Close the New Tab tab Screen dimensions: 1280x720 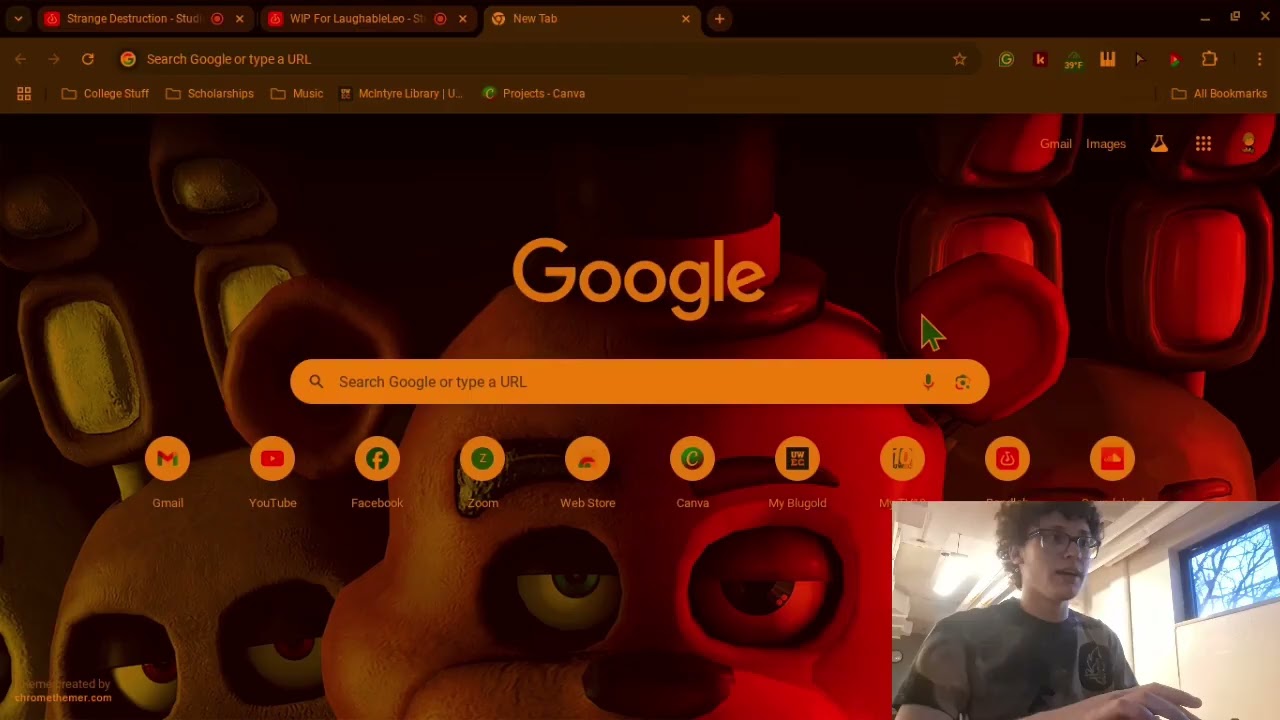(x=685, y=18)
